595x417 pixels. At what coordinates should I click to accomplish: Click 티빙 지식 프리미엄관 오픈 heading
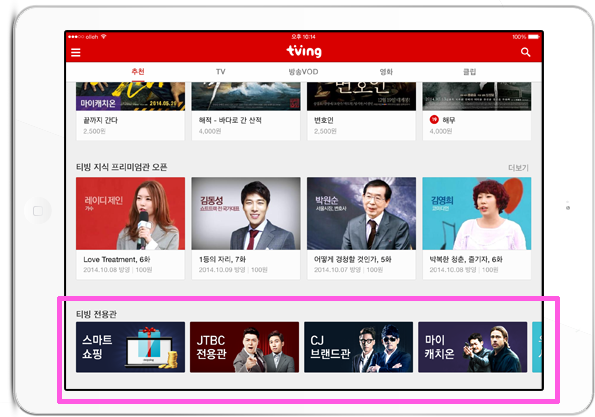tap(122, 167)
